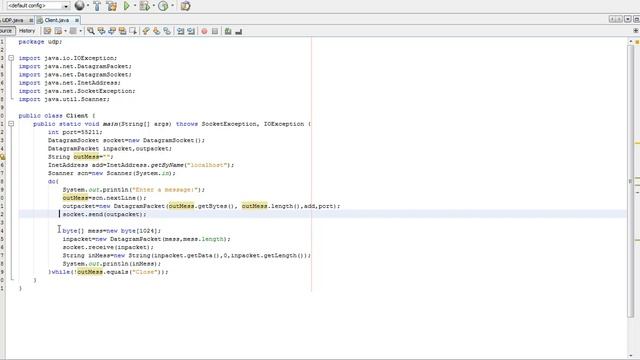
Task: Open dropdown arrow next to browser globe
Action: pyautogui.click(x=88, y=6)
